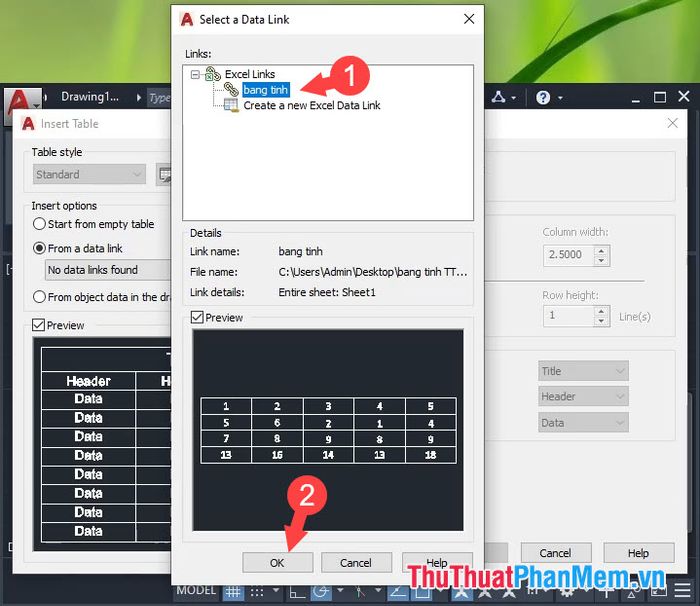Screen dimensions: 700x606
Task: Select the 'bang tinh' Excel link
Action: point(266,90)
